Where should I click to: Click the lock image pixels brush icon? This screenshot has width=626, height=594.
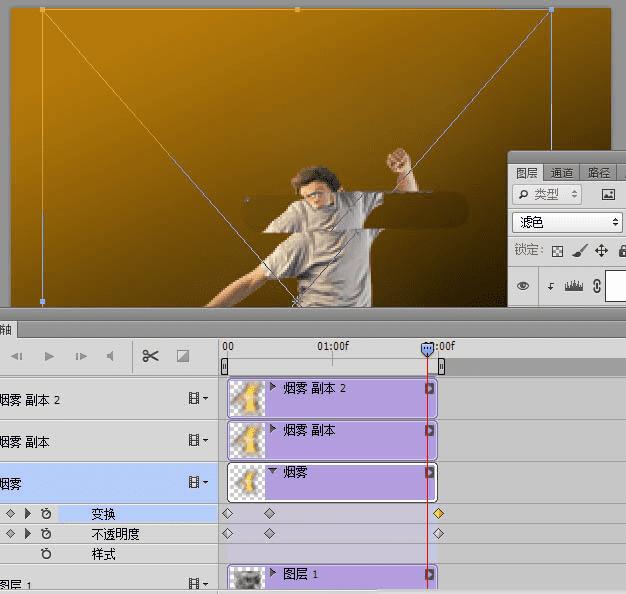pos(580,250)
